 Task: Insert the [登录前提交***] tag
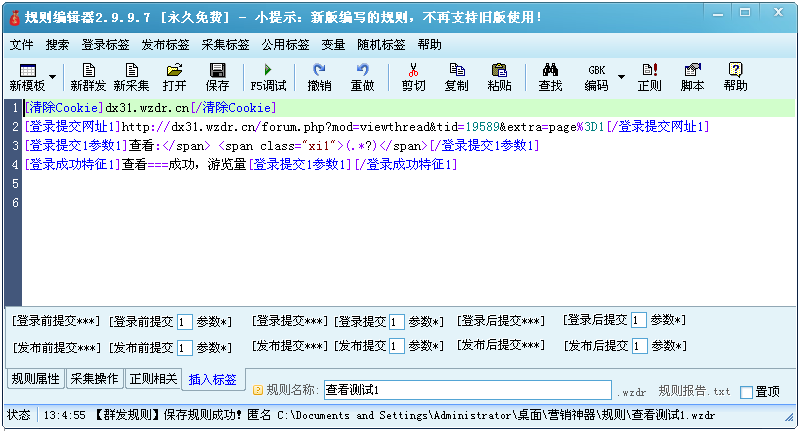[x=56, y=321]
